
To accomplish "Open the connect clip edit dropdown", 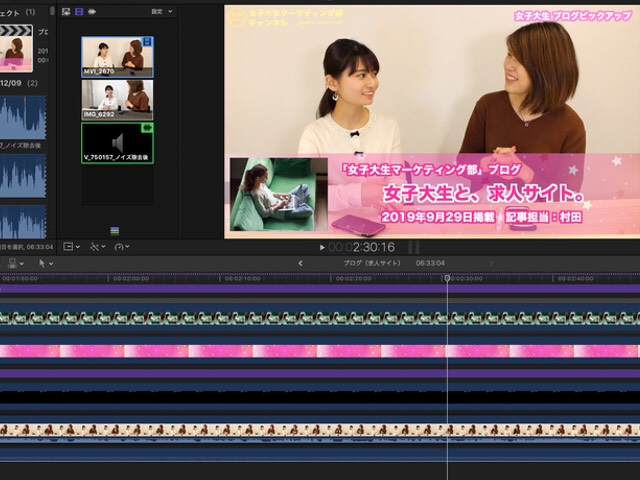I will tap(16, 263).
